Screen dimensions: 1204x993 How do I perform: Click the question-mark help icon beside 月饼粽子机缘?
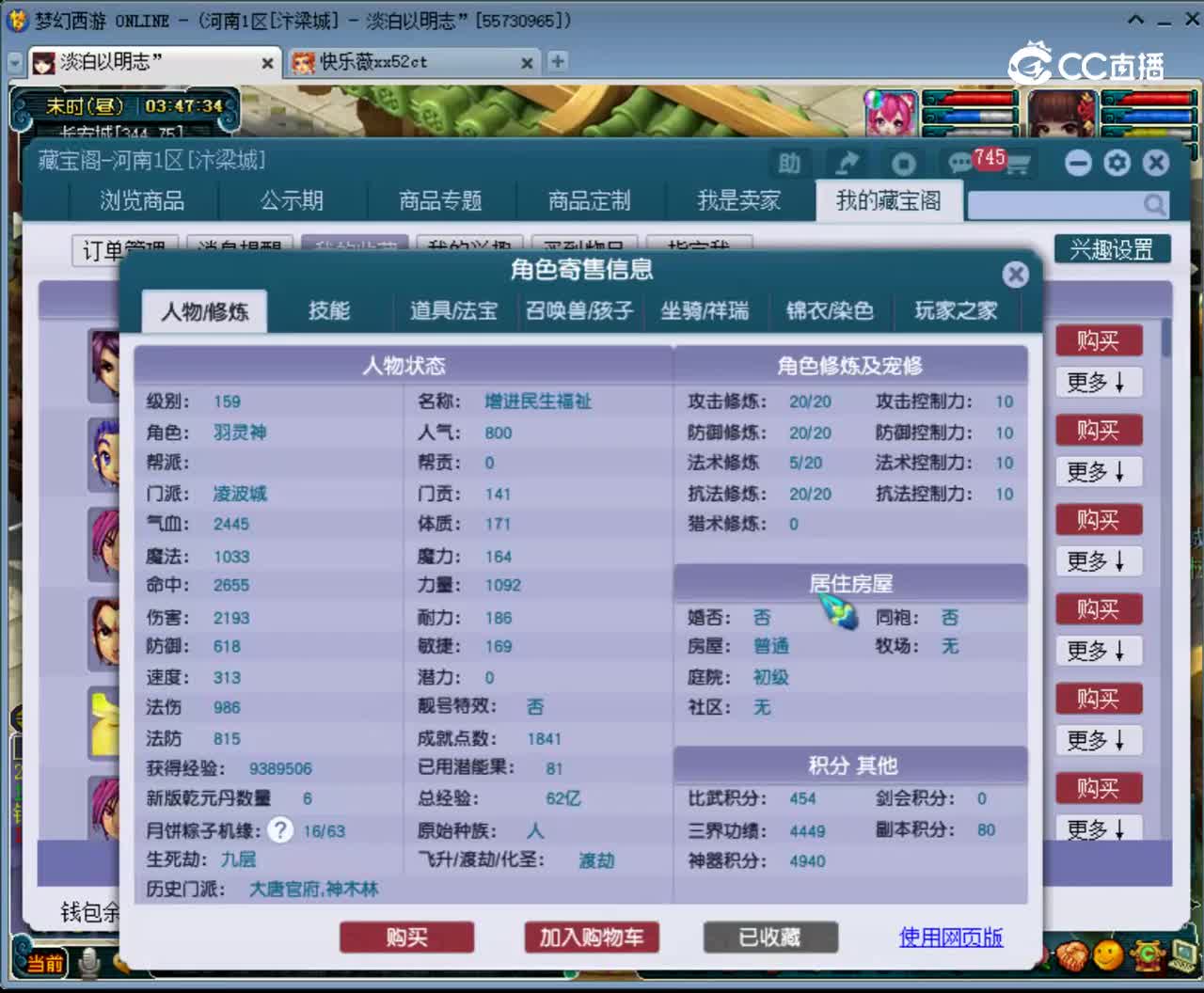tap(280, 830)
